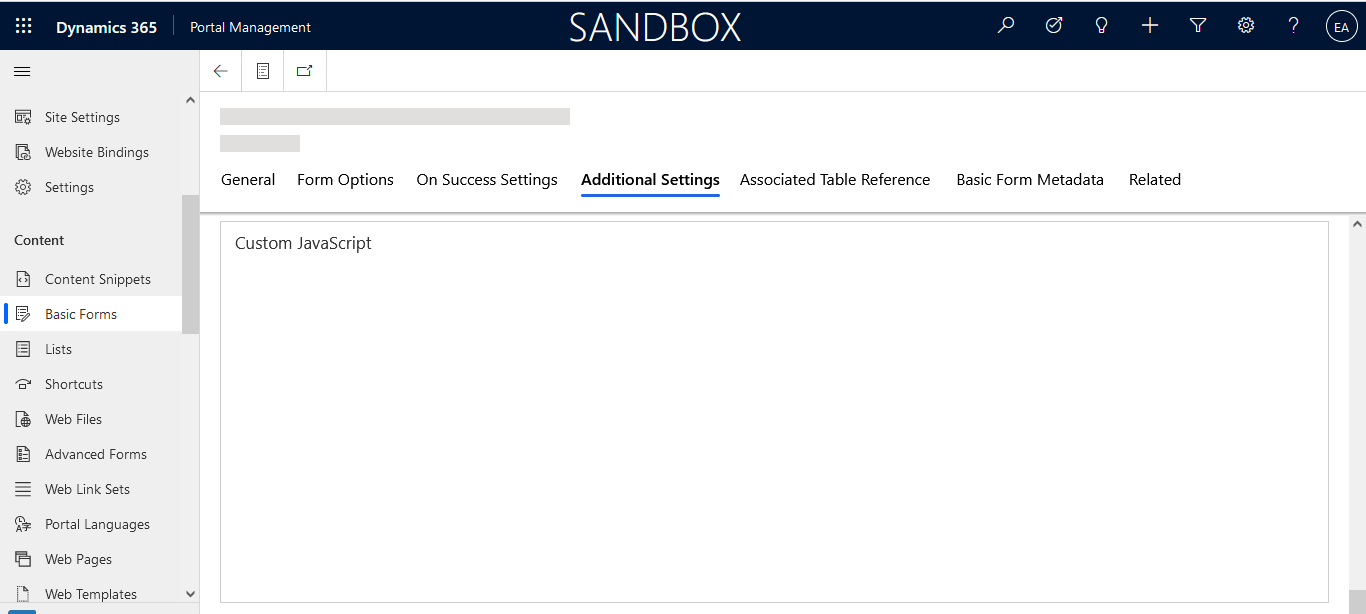
Task: Open the settings gear in header
Action: pyautogui.click(x=1246, y=26)
